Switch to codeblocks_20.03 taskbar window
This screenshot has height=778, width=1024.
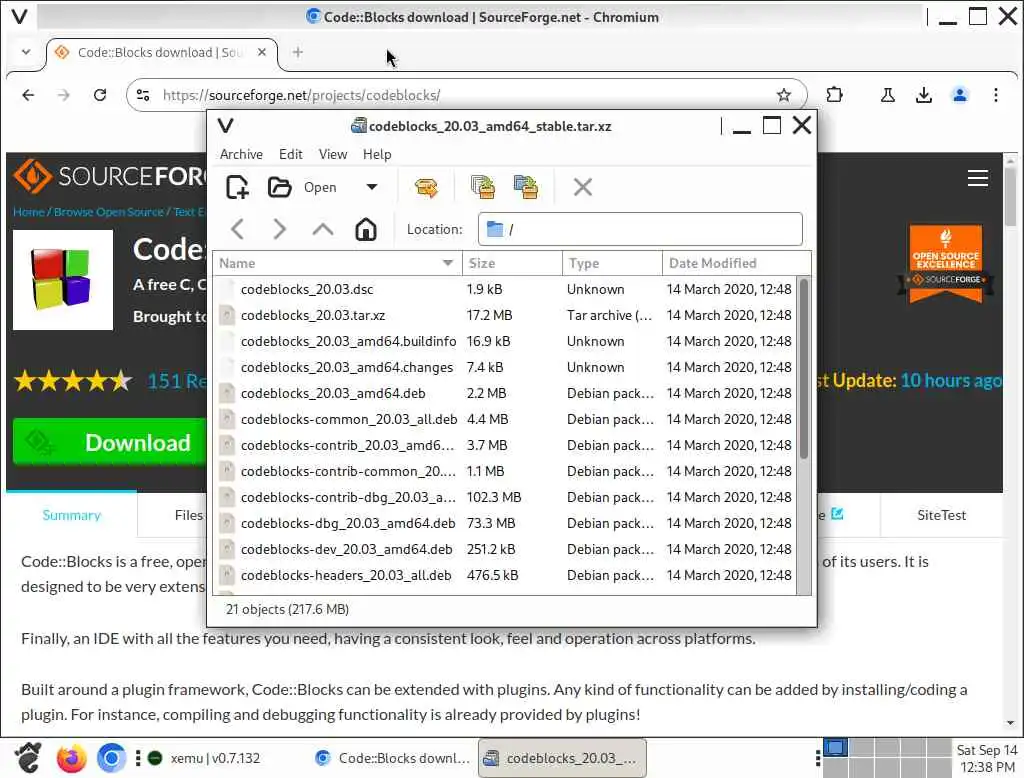click(562, 758)
